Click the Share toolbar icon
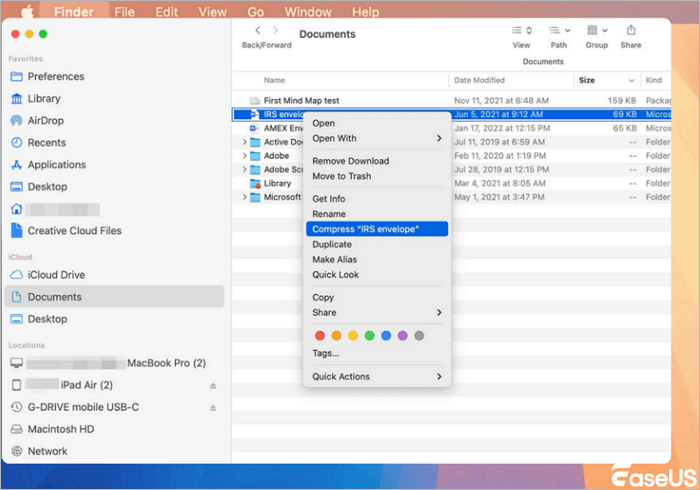 point(631,31)
